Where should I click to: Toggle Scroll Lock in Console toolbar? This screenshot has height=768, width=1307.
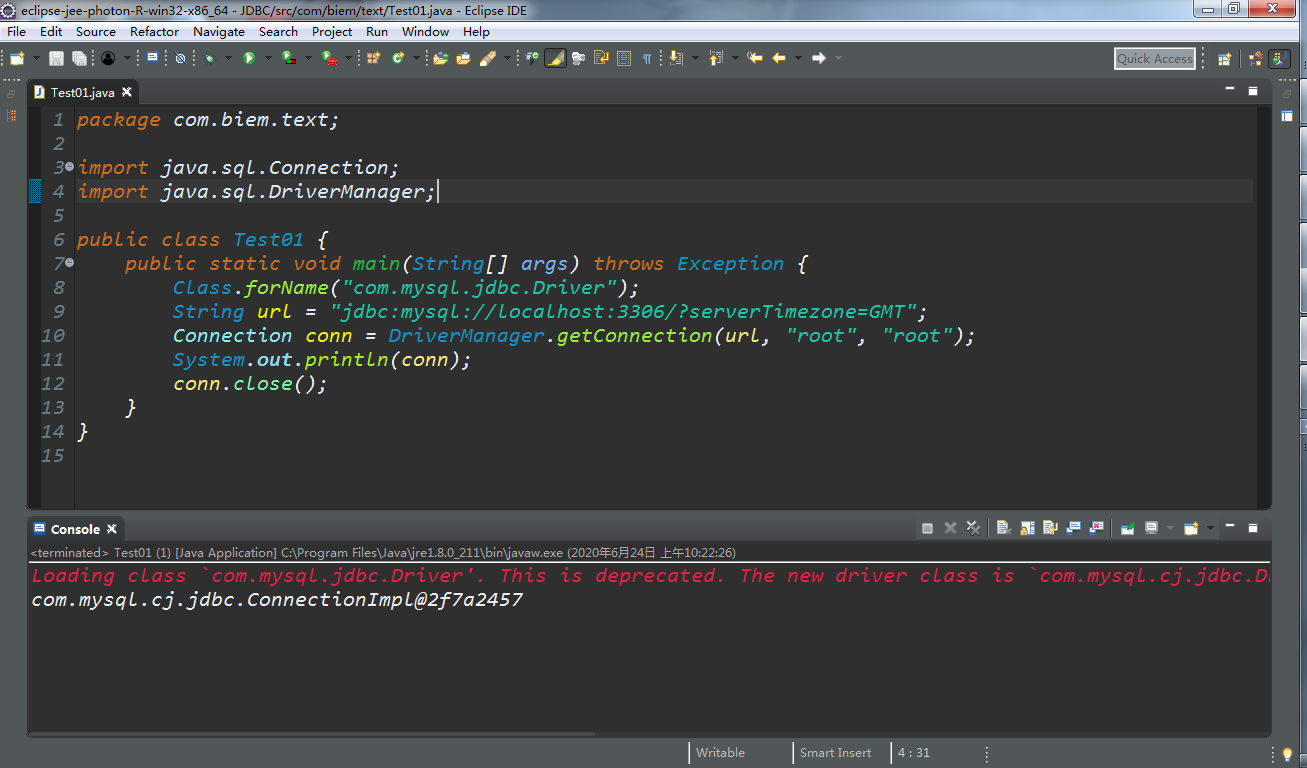coord(1027,528)
